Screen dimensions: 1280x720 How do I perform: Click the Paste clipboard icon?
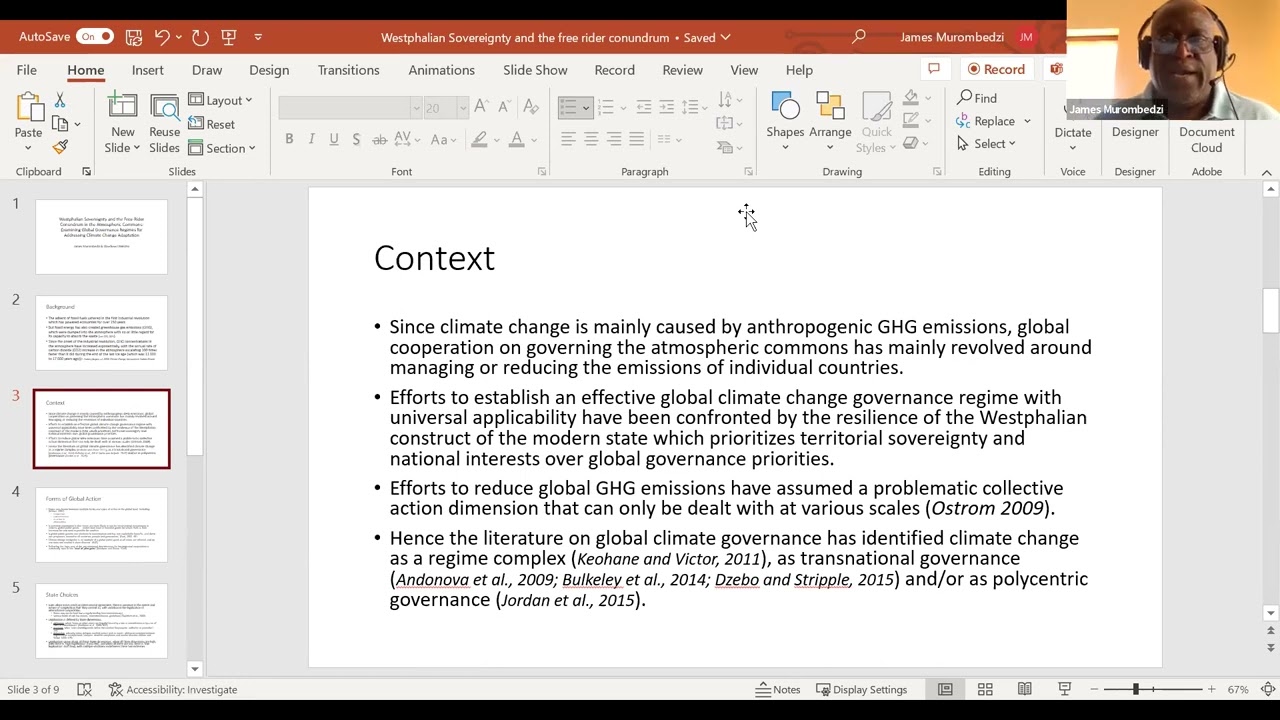coord(28,108)
